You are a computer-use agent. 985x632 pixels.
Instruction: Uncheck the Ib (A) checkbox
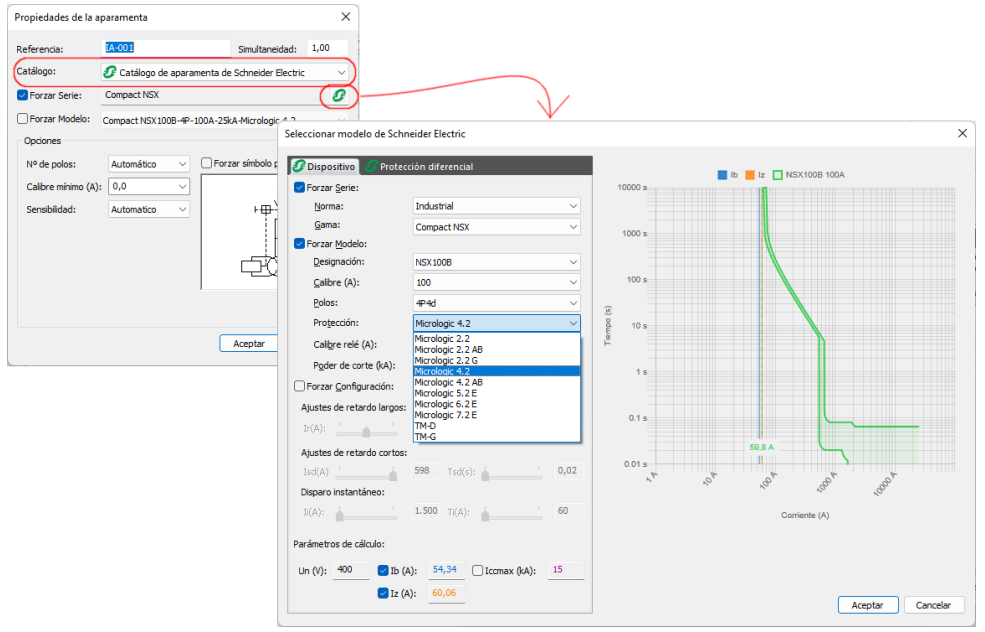point(383,570)
